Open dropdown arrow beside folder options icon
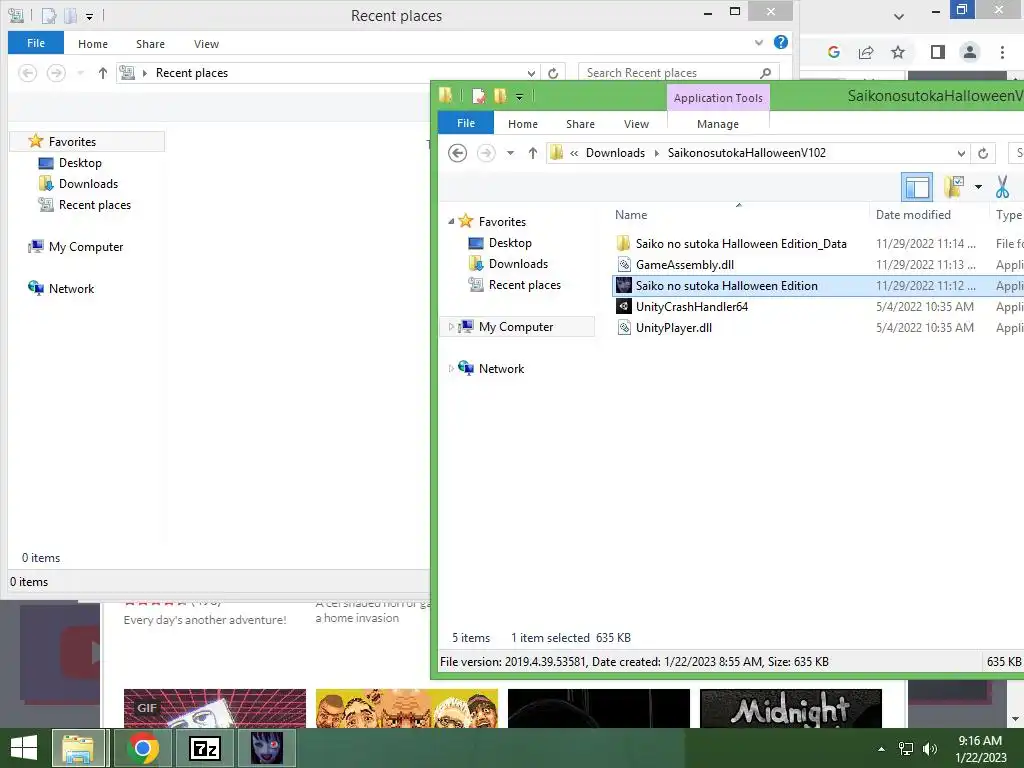1024x768 pixels. click(978, 187)
